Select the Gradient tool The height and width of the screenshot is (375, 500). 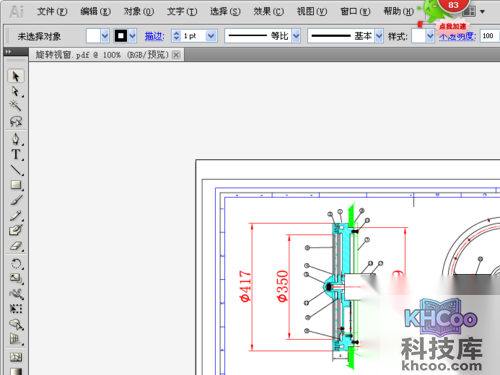pyautogui.click(x=16, y=371)
